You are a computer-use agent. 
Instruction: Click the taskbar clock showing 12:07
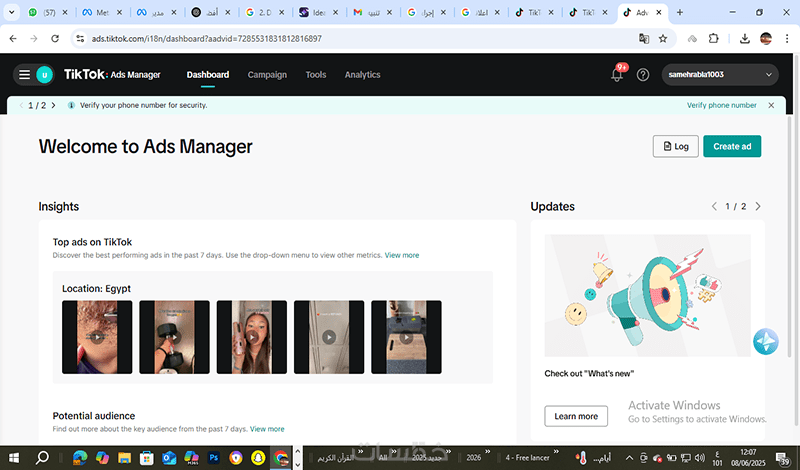[748, 458]
